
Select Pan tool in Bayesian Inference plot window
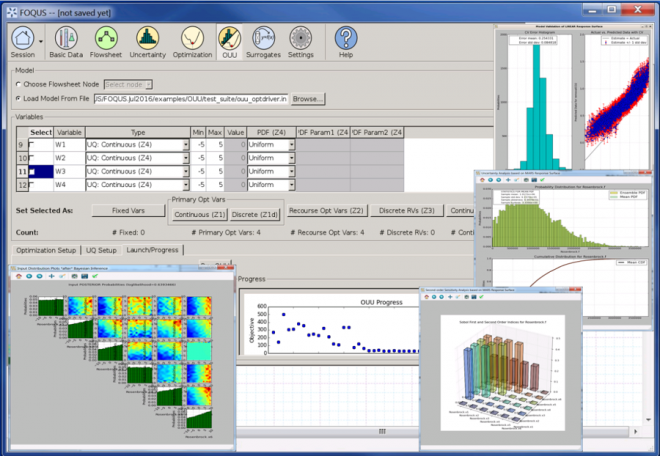[51, 276]
